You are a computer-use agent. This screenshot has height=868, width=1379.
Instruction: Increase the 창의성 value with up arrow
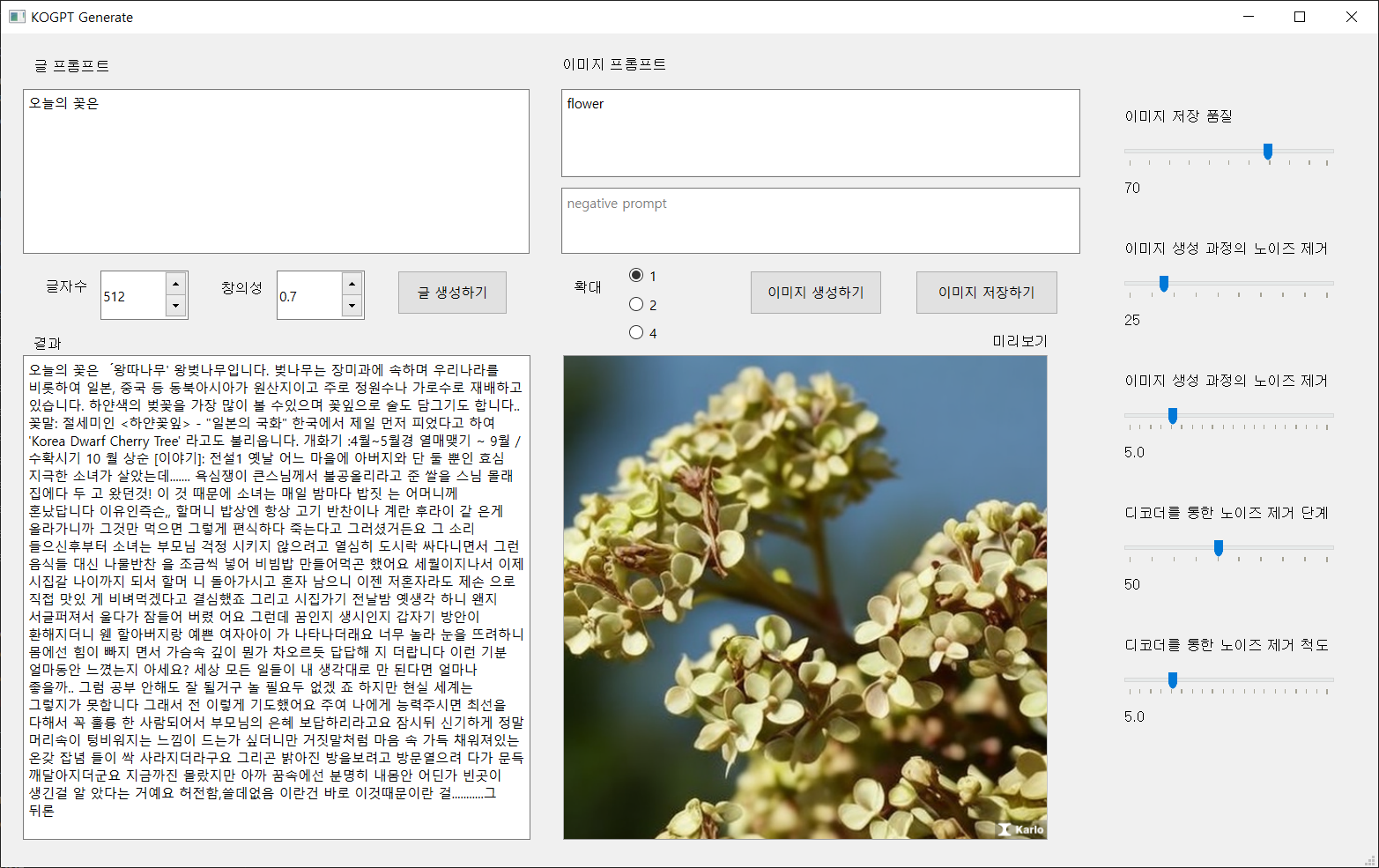(352, 284)
